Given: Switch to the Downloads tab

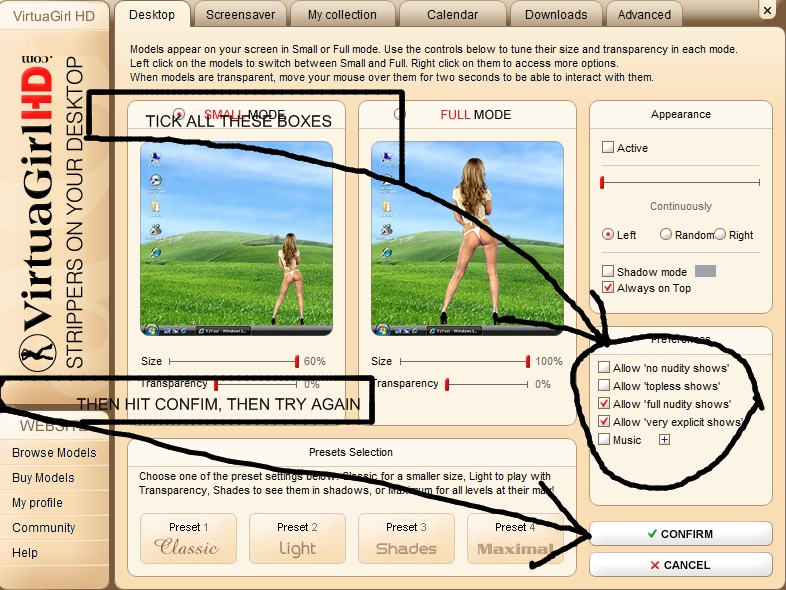Looking at the screenshot, I should [x=555, y=15].
